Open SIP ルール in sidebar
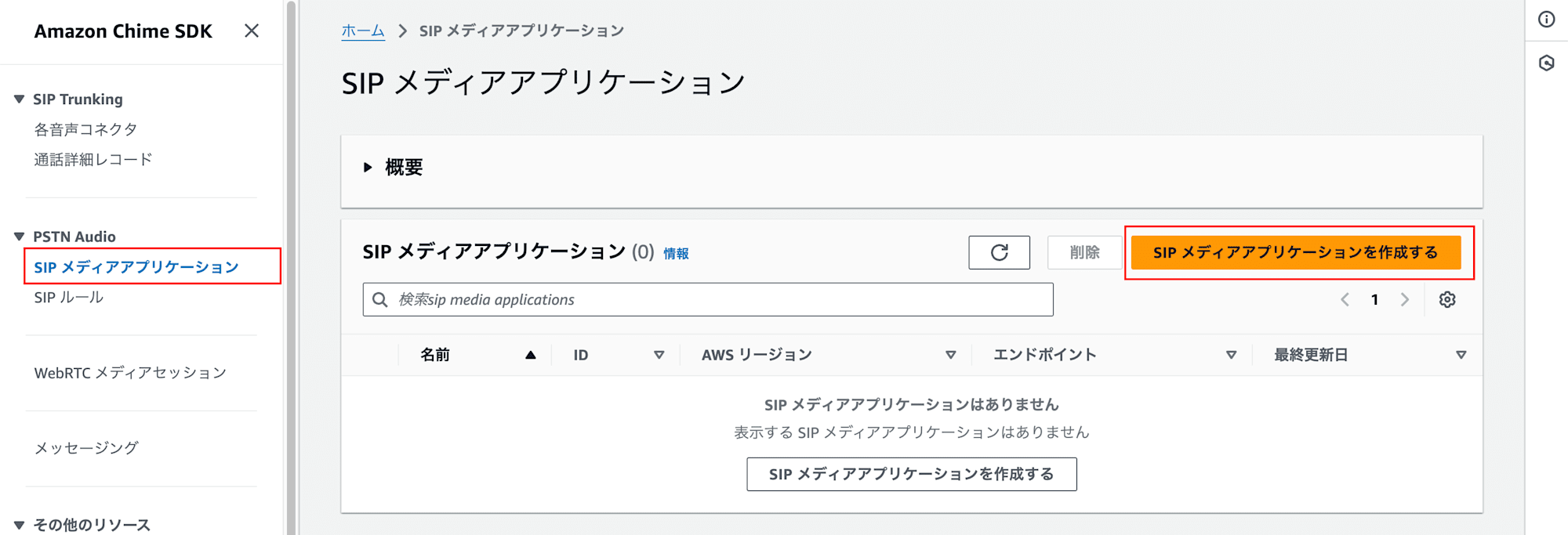 click(x=69, y=298)
